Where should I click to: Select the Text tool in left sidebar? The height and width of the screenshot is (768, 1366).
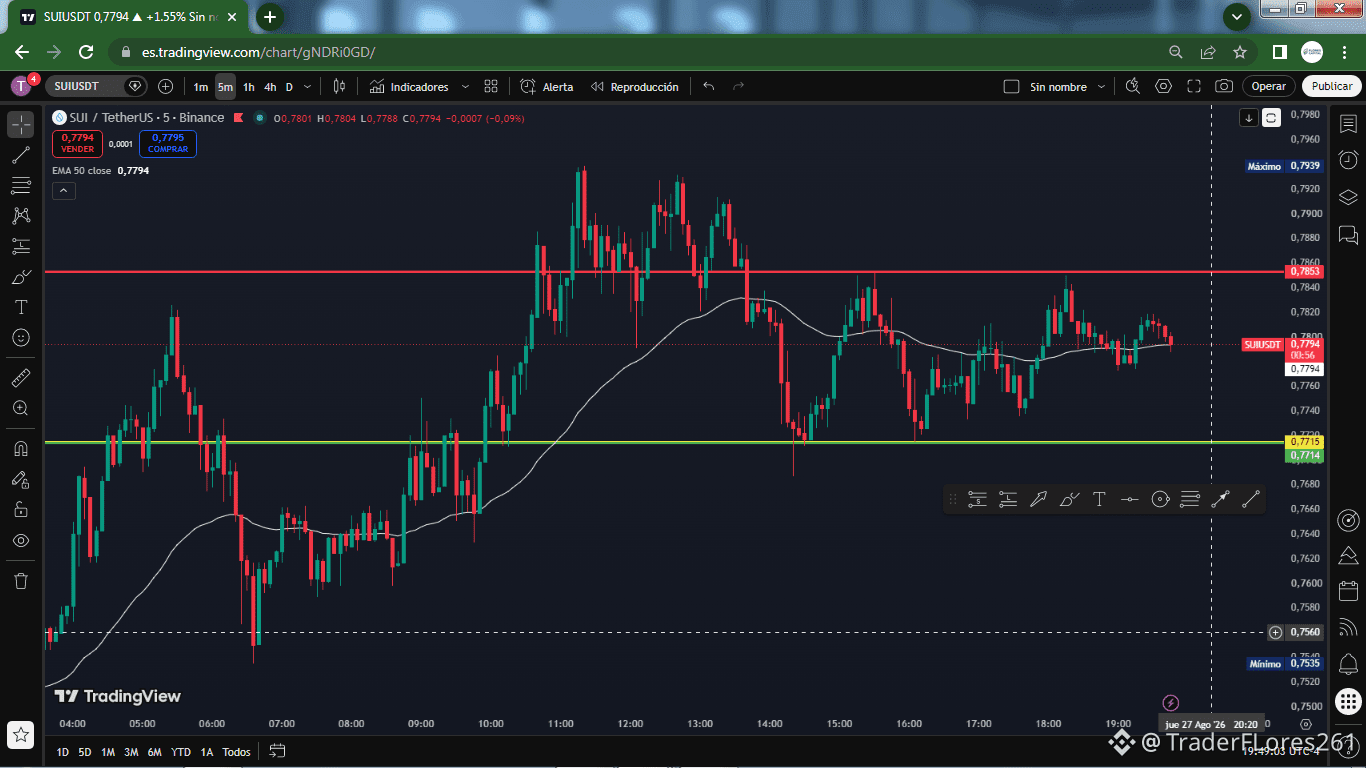[x=21, y=307]
